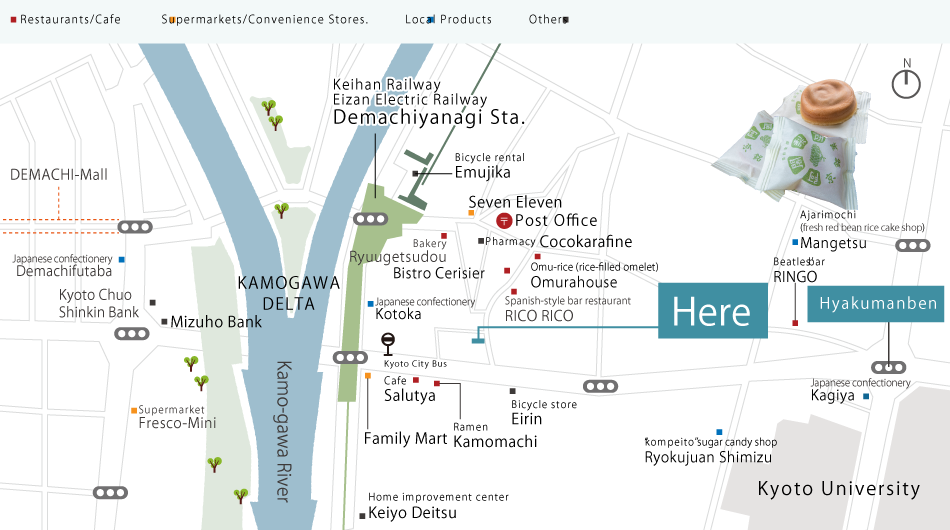Click the black marker beside Mizuho Bank
Screen dimensions: 950x530
pos(164,322)
